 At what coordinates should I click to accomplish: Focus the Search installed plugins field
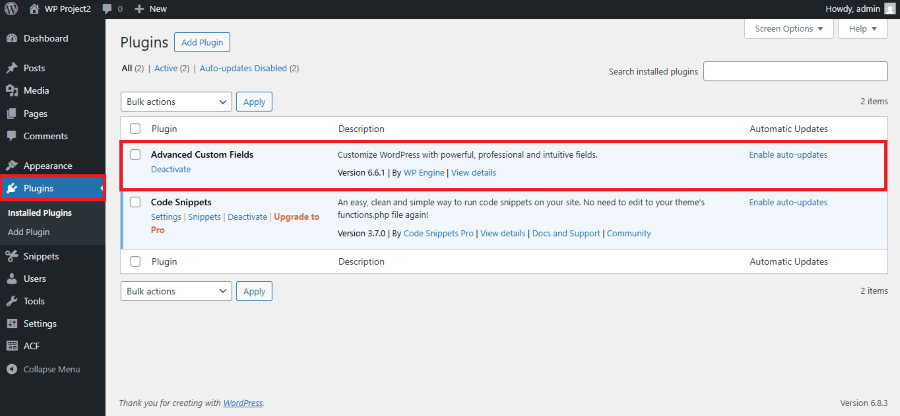tap(795, 72)
